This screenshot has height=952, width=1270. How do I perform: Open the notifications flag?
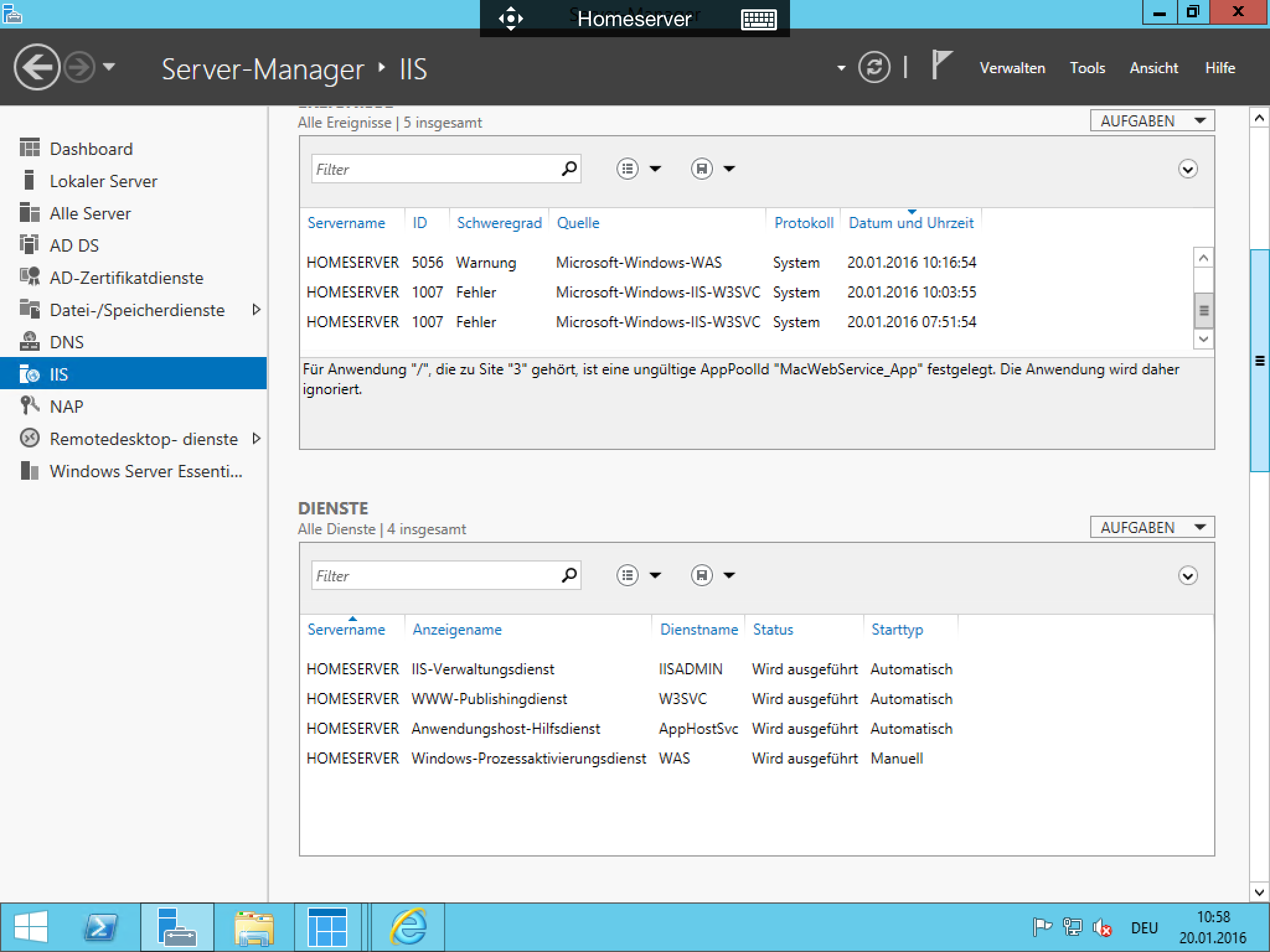941,65
